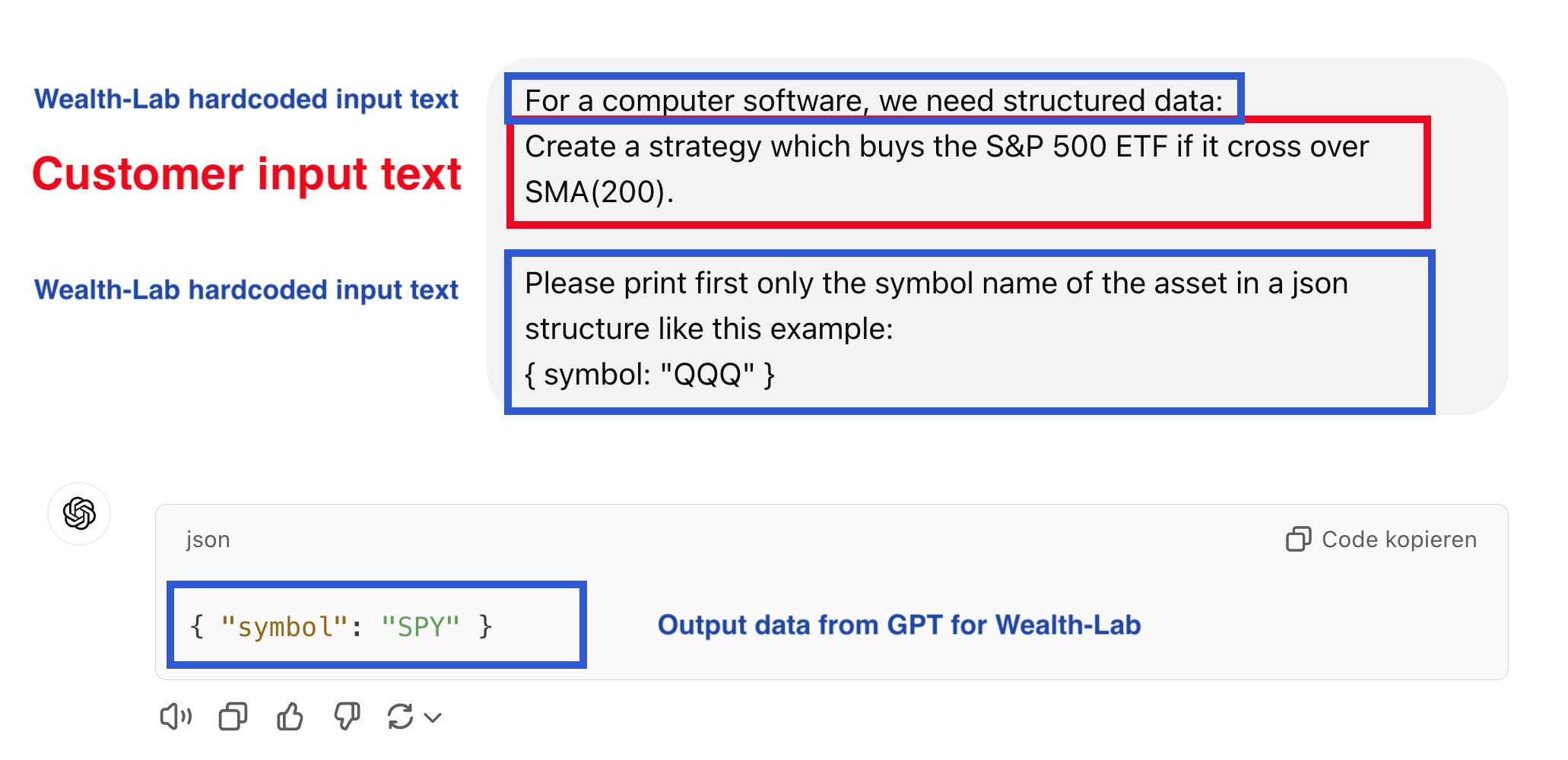Click the "symbol" key in the JSON output
This screenshot has height=760, width=1568.
284,627
